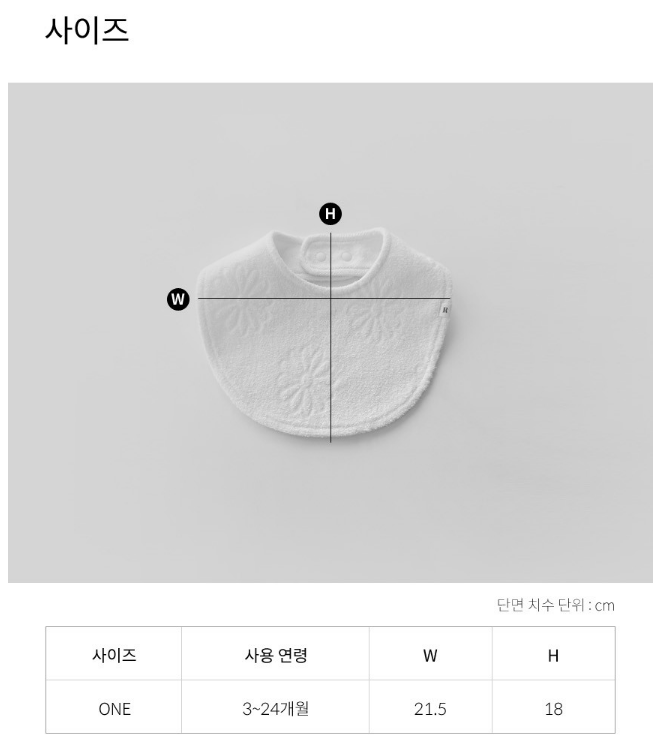
Task: Click the H column header
Action: tap(553, 656)
